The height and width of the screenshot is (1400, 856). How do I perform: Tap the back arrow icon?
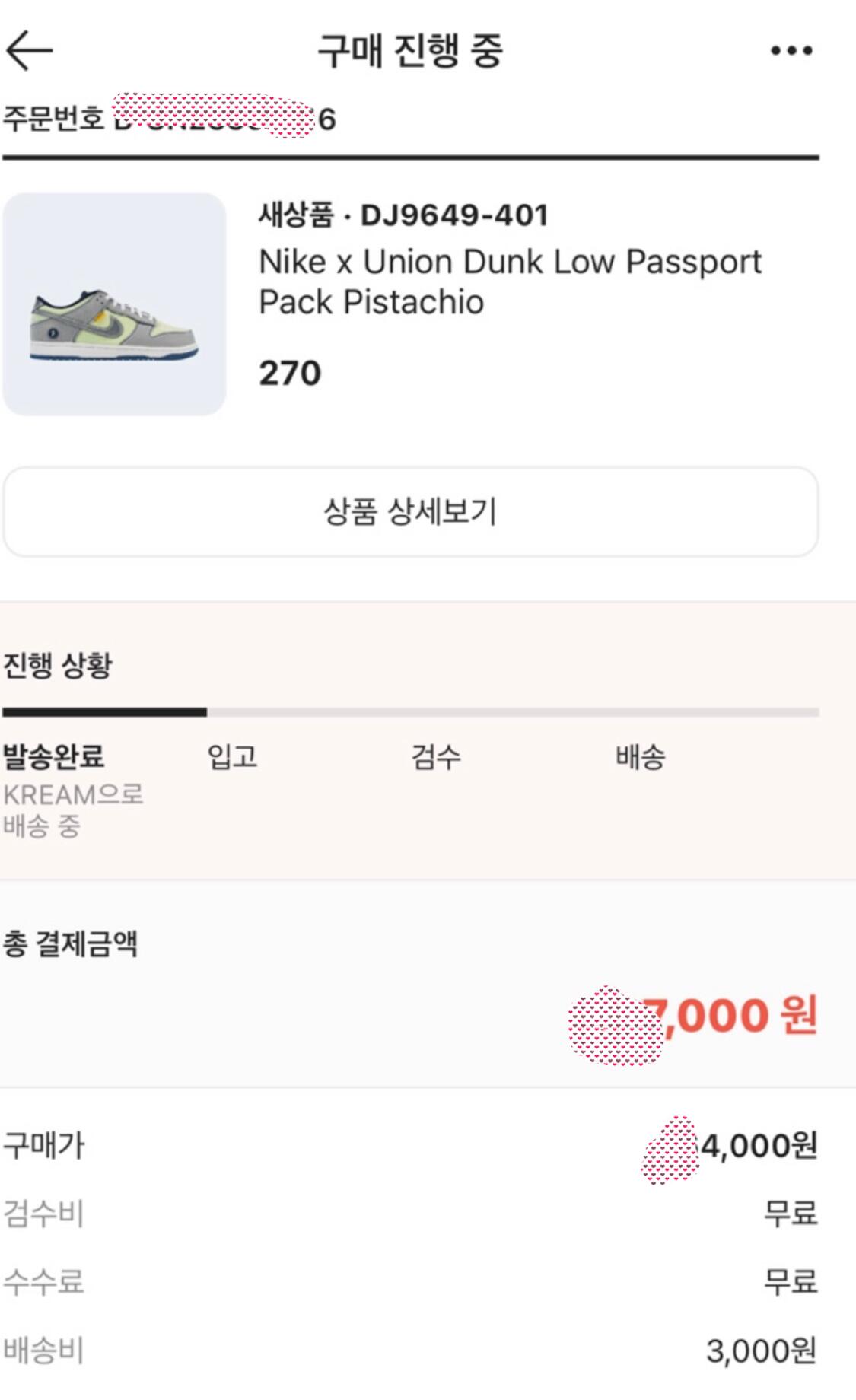[x=30, y=51]
